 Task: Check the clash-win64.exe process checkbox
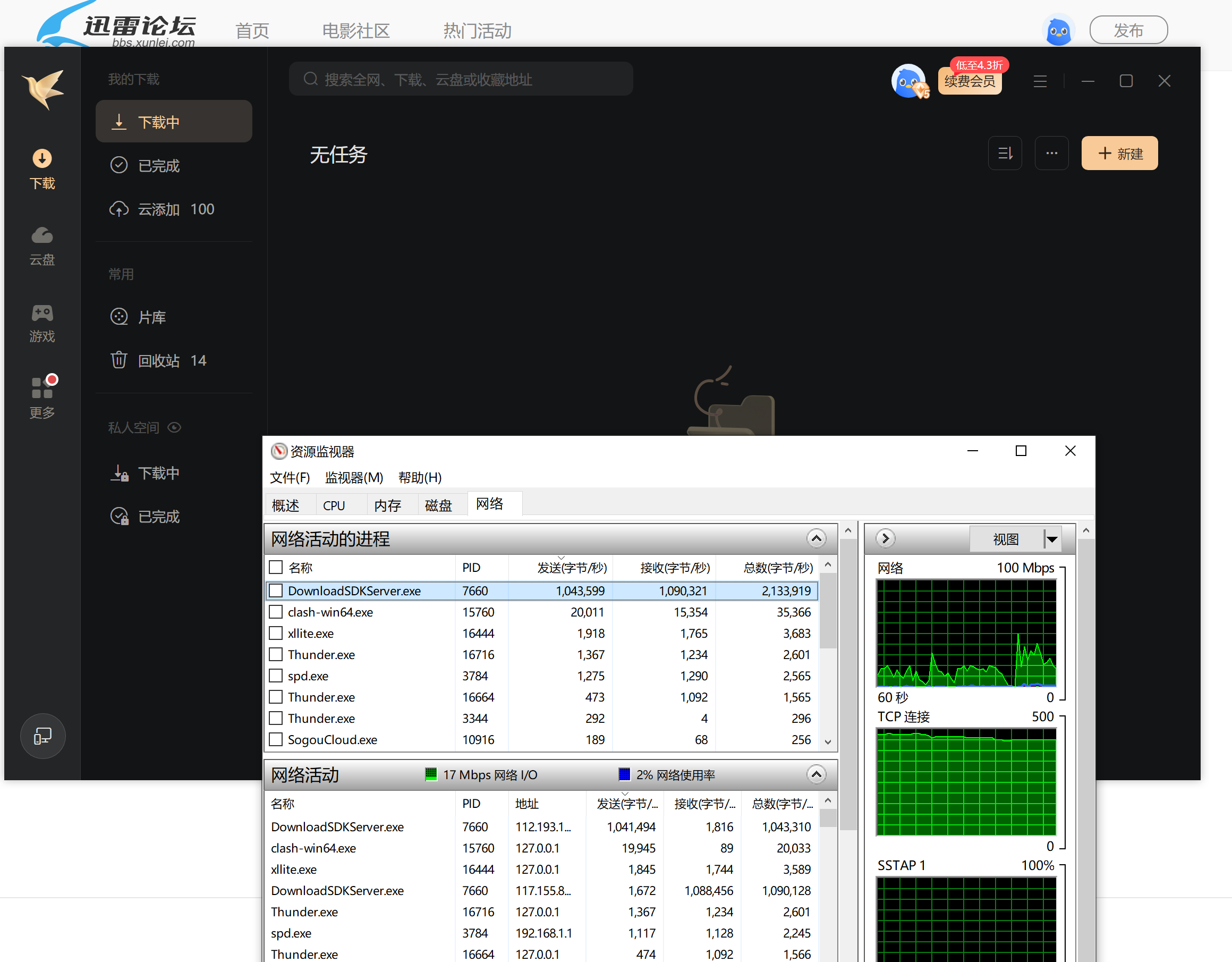pyautogui.click(x=276, y=612)
